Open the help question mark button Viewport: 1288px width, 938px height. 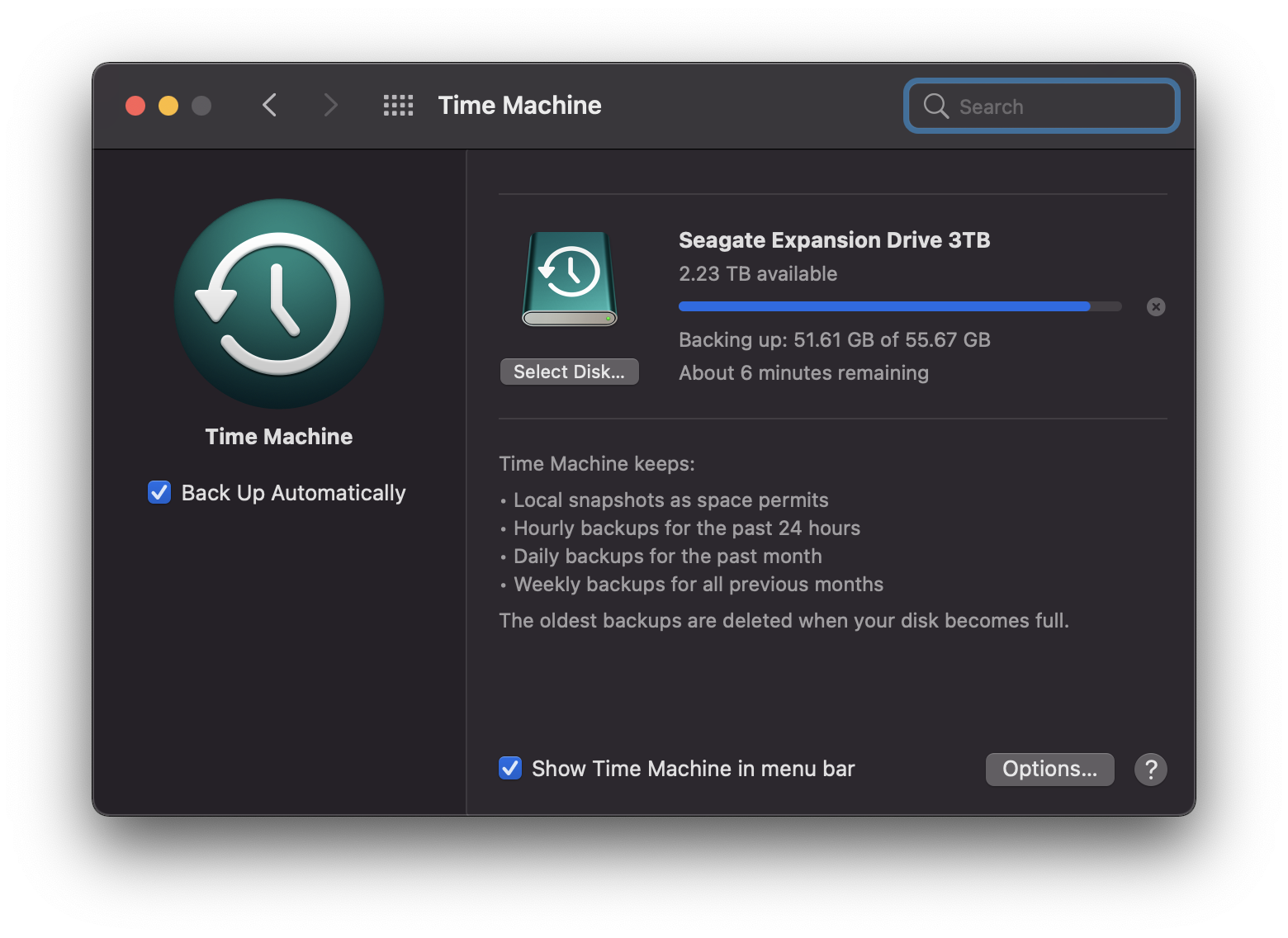tap(1151, 770)
